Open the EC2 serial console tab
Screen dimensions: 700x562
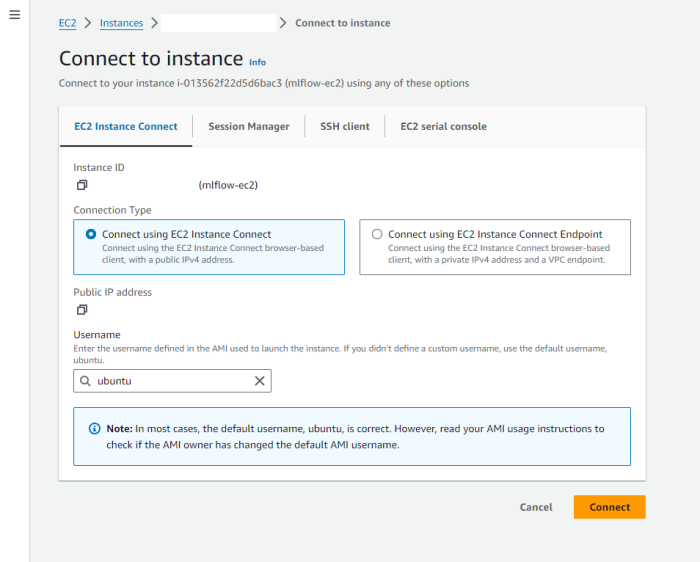pos(443,126)
